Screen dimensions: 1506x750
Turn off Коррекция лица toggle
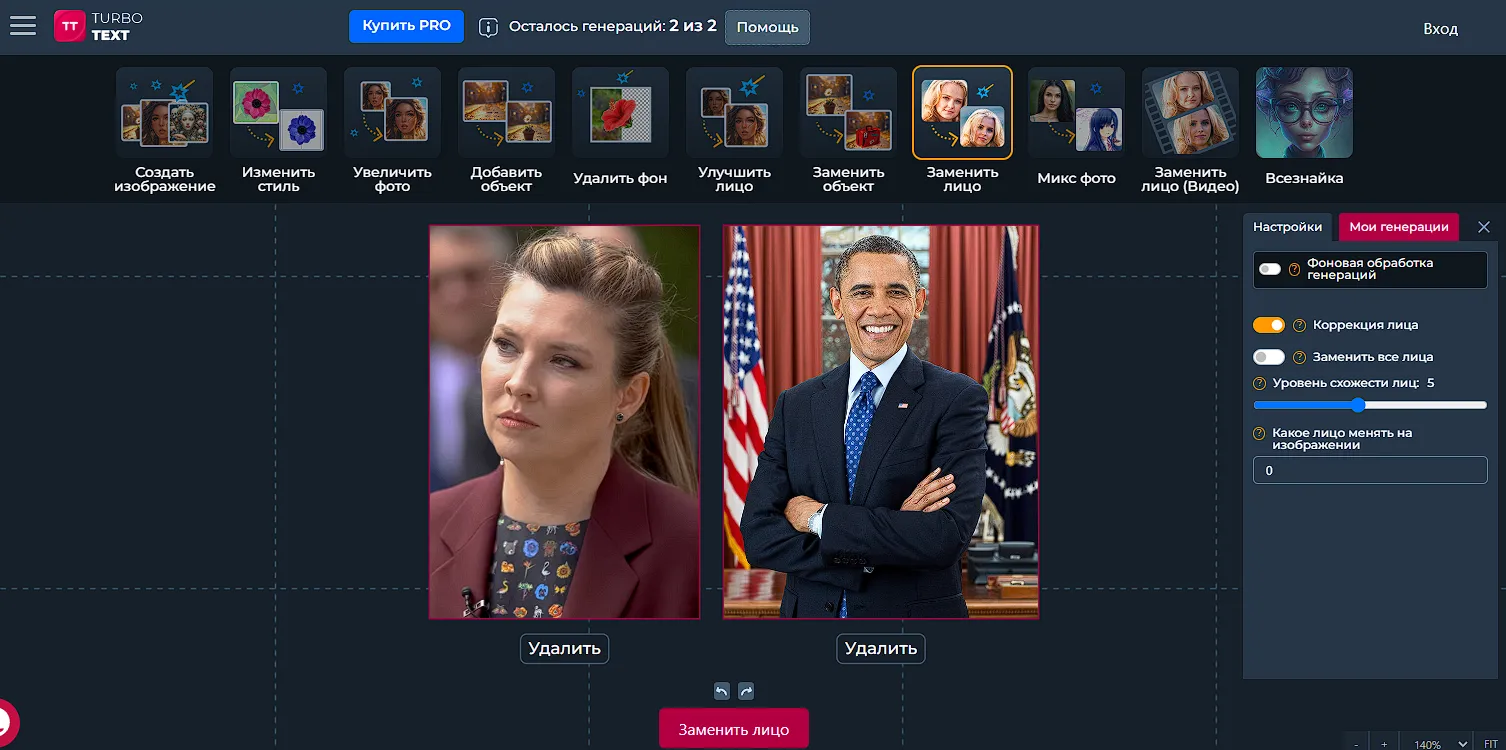pyautogui.click(x=1269, y=325)
